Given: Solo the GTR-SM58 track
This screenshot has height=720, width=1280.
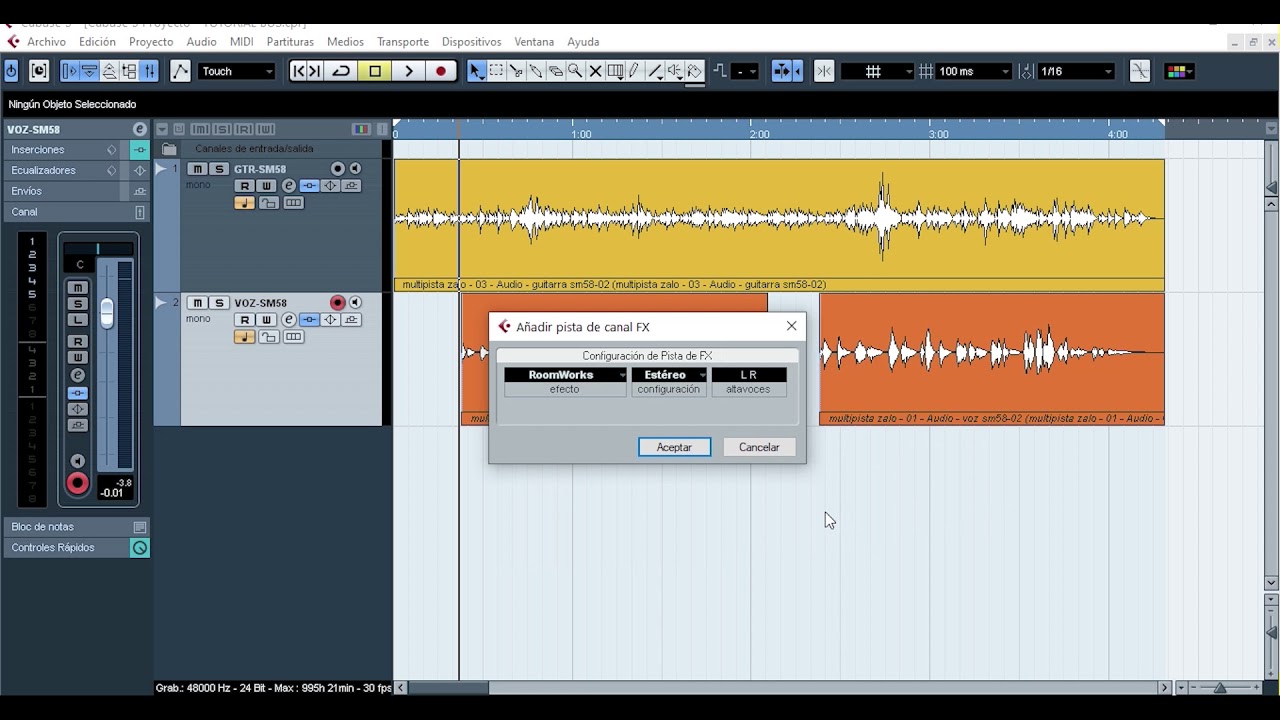Looking at the screenshot, I should pos(219,169).
